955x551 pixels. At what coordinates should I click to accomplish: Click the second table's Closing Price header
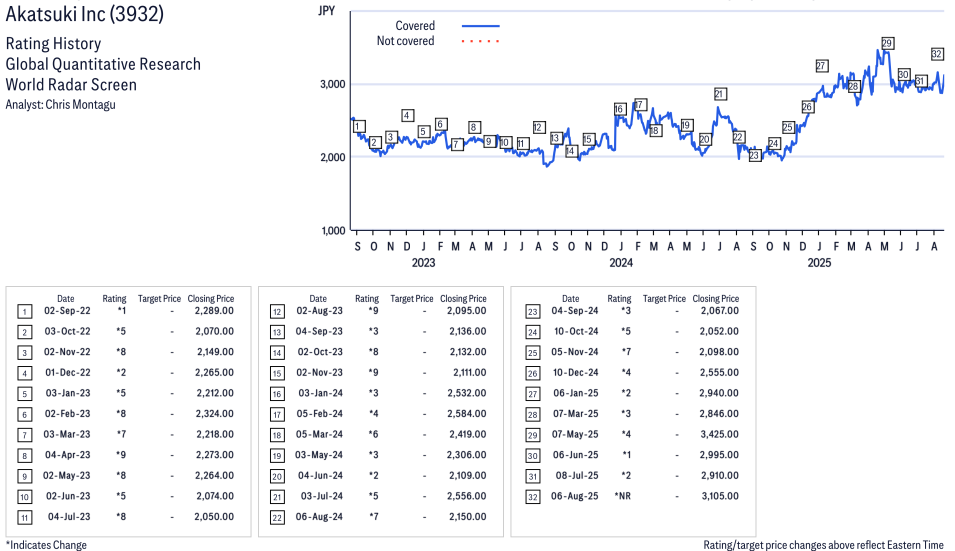(x=463, y=298)
